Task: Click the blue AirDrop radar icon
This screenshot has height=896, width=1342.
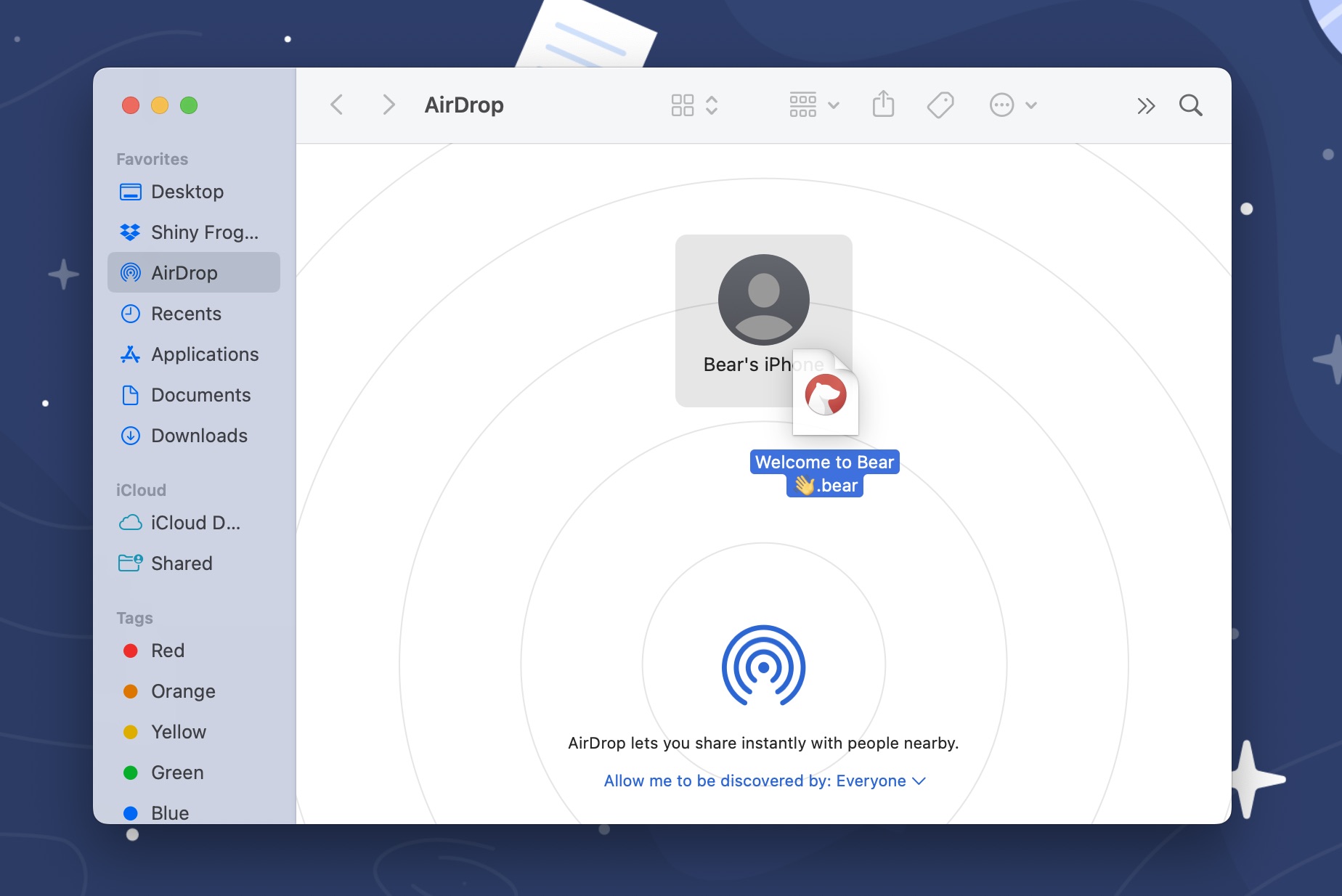Action: (763, 665)
